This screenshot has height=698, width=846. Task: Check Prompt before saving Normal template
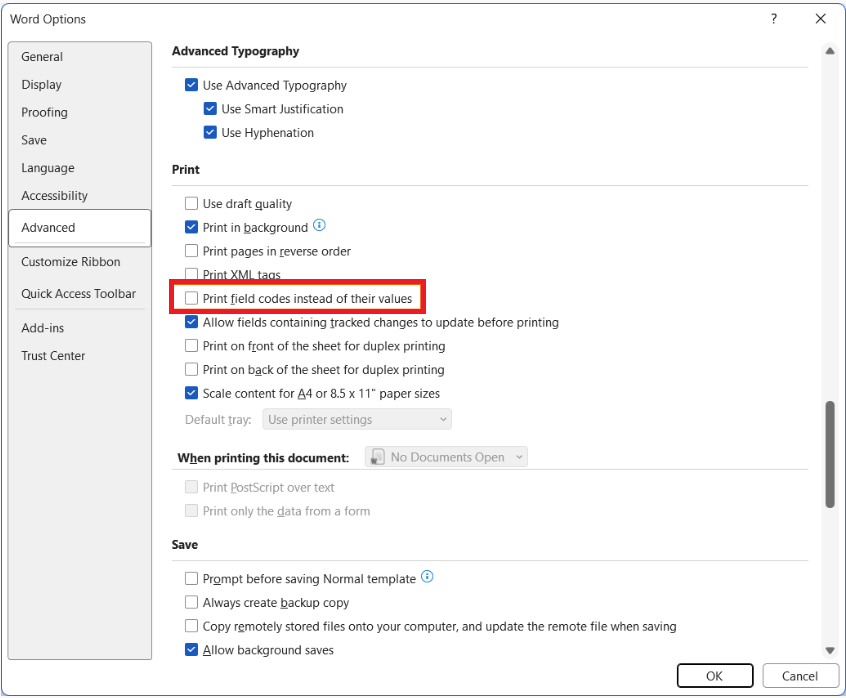pos(192,579)
